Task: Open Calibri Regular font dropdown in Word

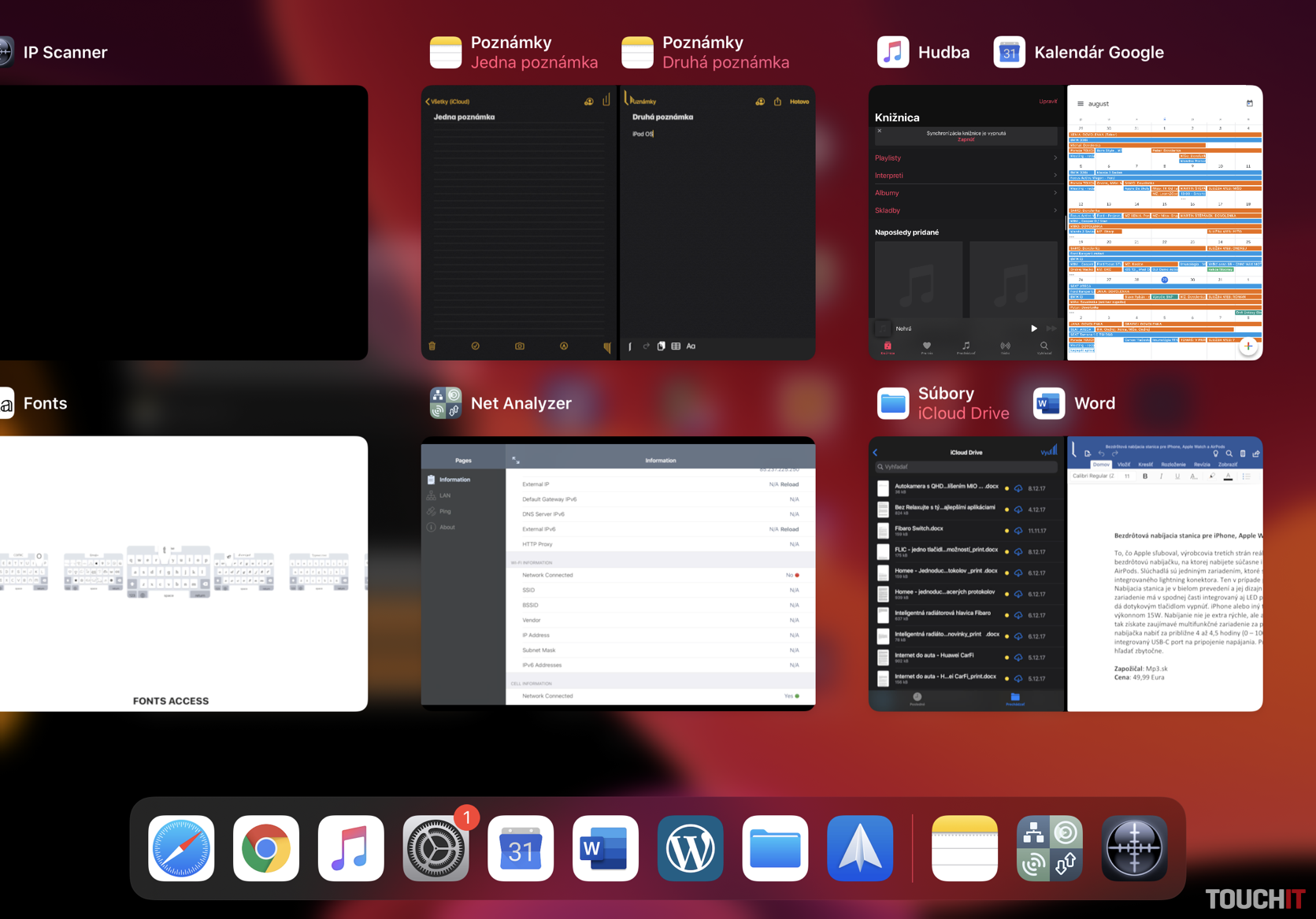Action: [x=1093, y=476]
